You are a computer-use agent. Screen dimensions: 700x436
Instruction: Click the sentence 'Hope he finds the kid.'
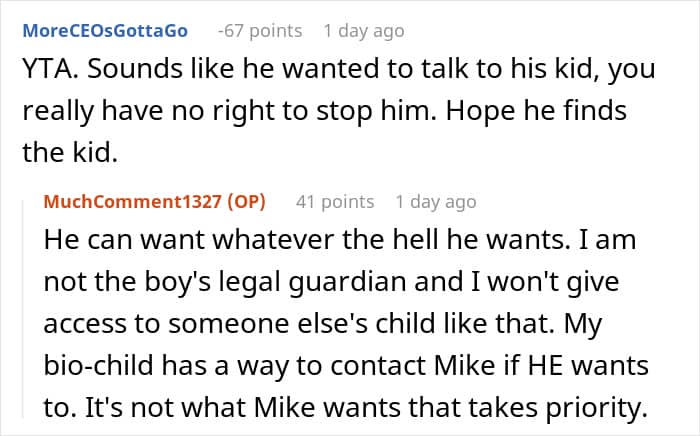click(325, 132)
